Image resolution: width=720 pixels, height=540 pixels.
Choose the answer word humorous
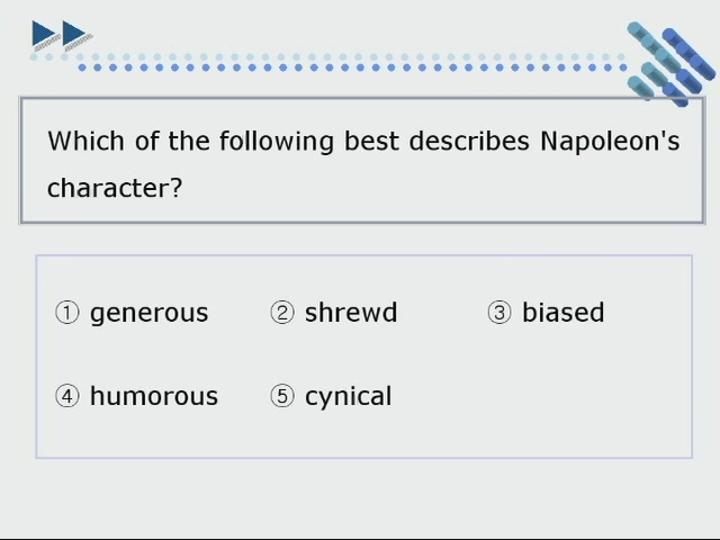pos(154,396)
